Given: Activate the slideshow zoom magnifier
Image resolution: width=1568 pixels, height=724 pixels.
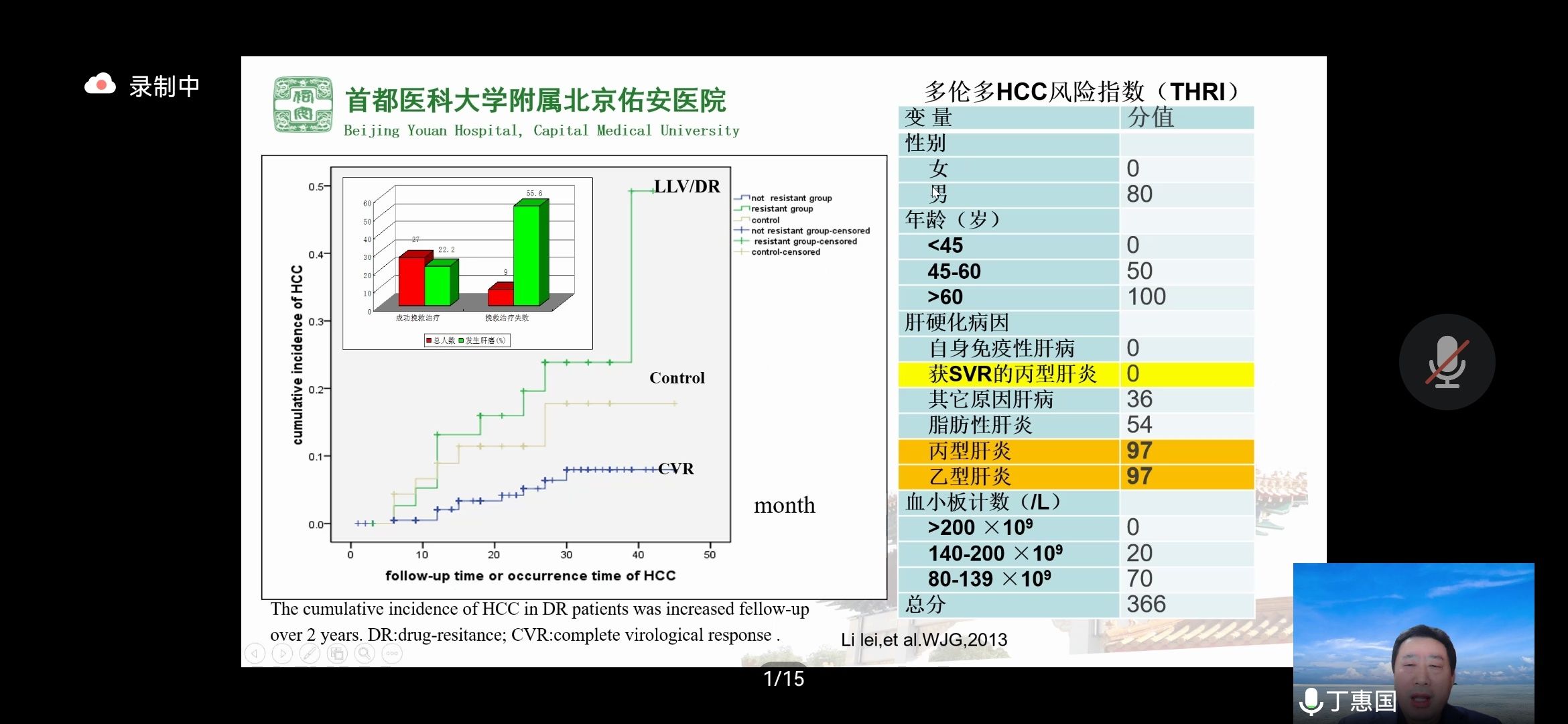Looking at the screenshot, I should pos(365,653).
